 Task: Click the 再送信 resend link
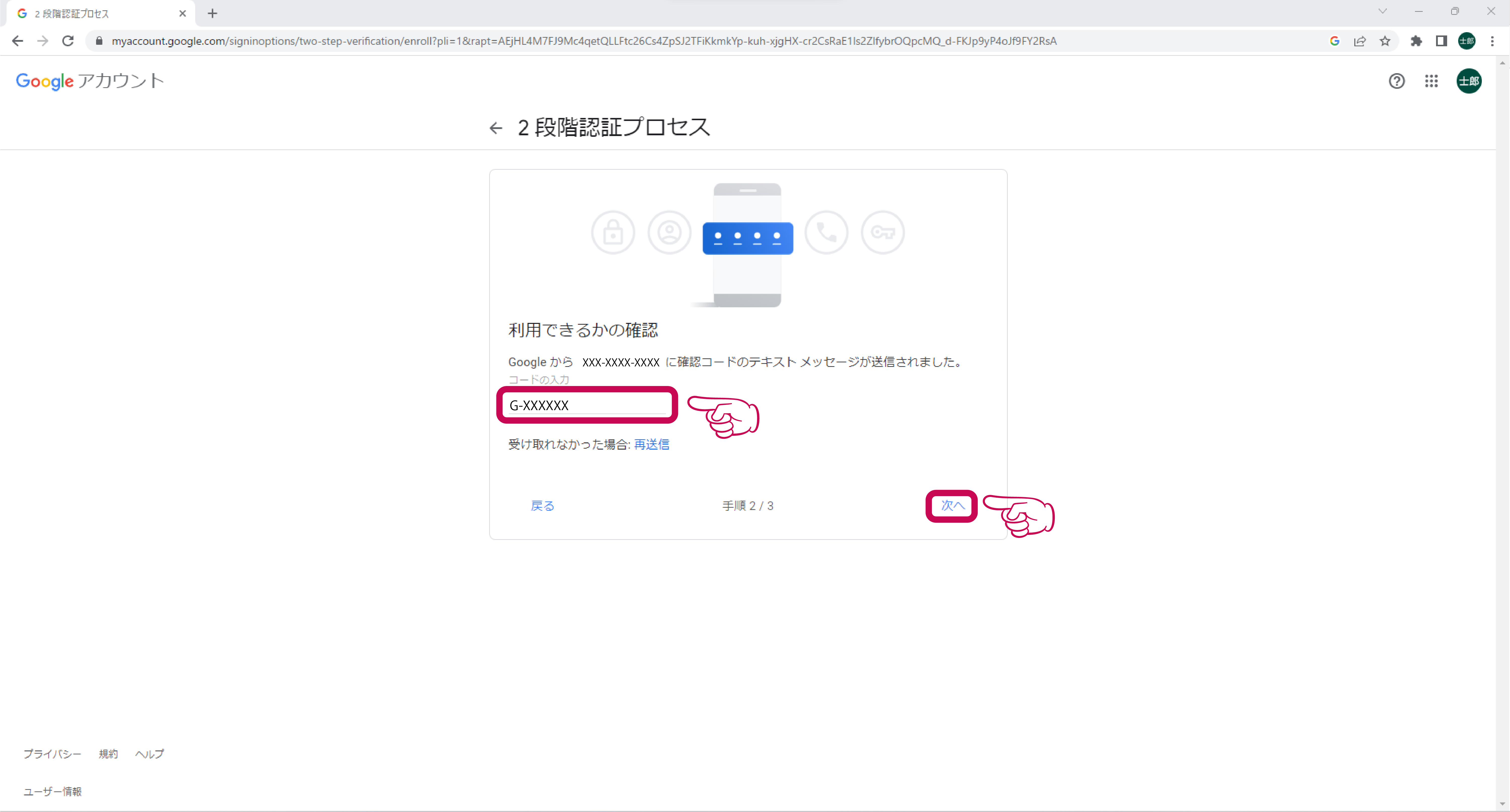652,444
